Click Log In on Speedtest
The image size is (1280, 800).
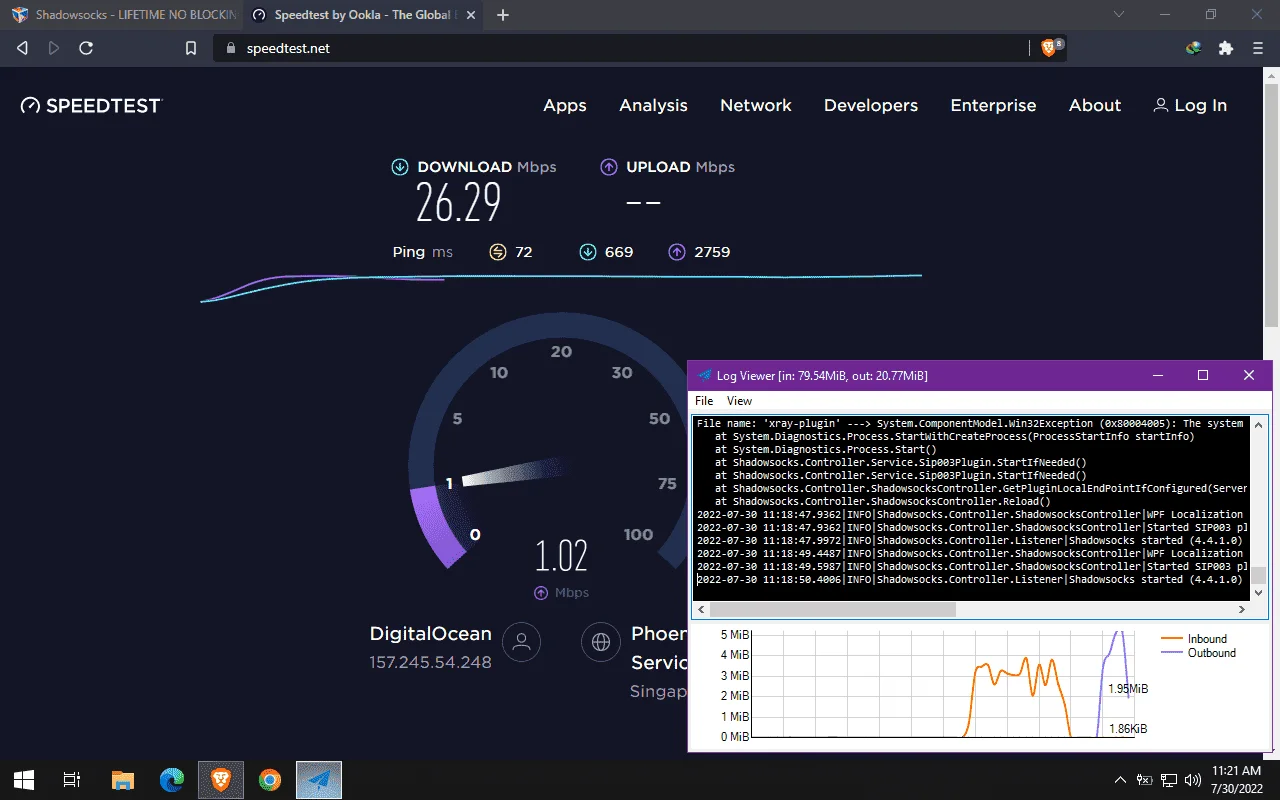point(1190,105)
